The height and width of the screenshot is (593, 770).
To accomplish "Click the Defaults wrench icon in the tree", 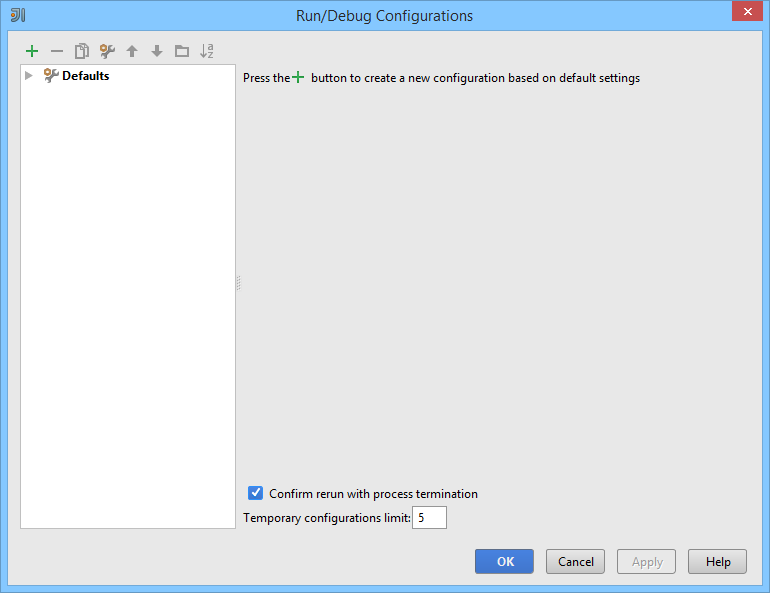I will 51,76.
